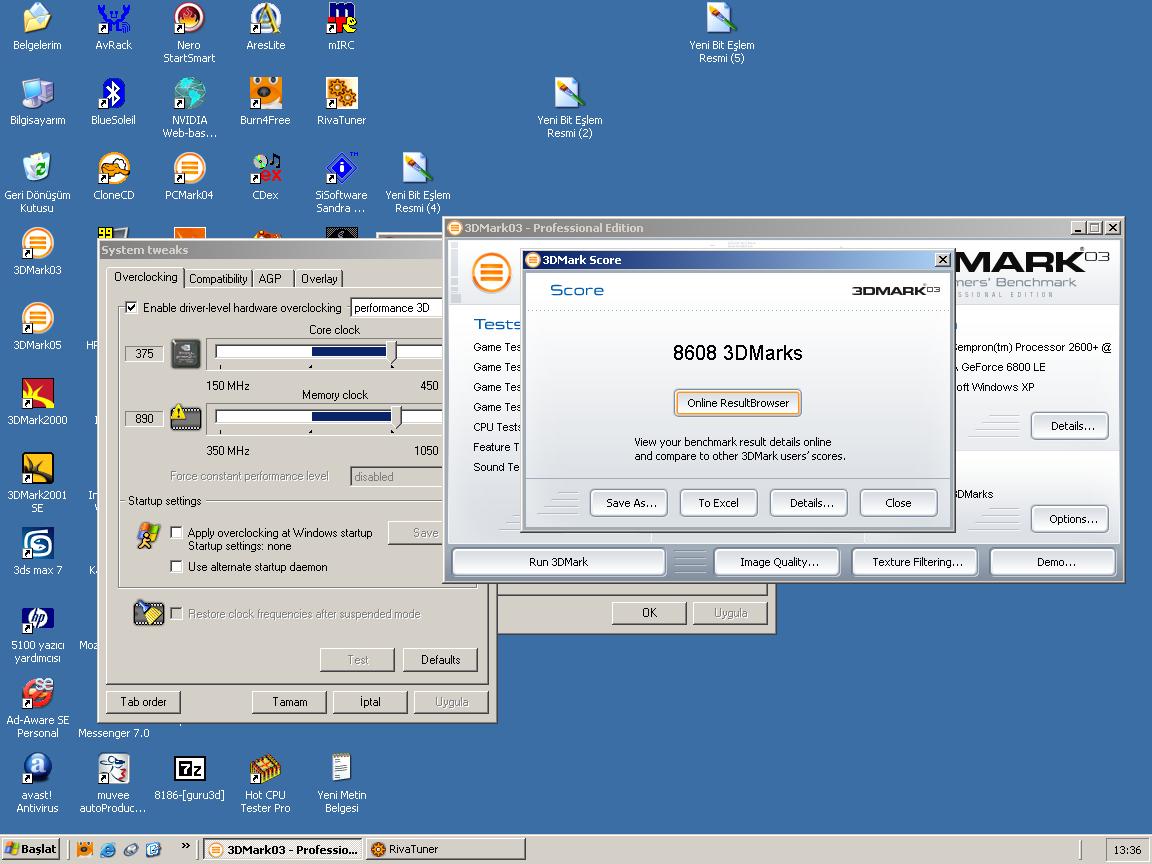Open the avast! Antivirus icon

[x=37, y=770]
